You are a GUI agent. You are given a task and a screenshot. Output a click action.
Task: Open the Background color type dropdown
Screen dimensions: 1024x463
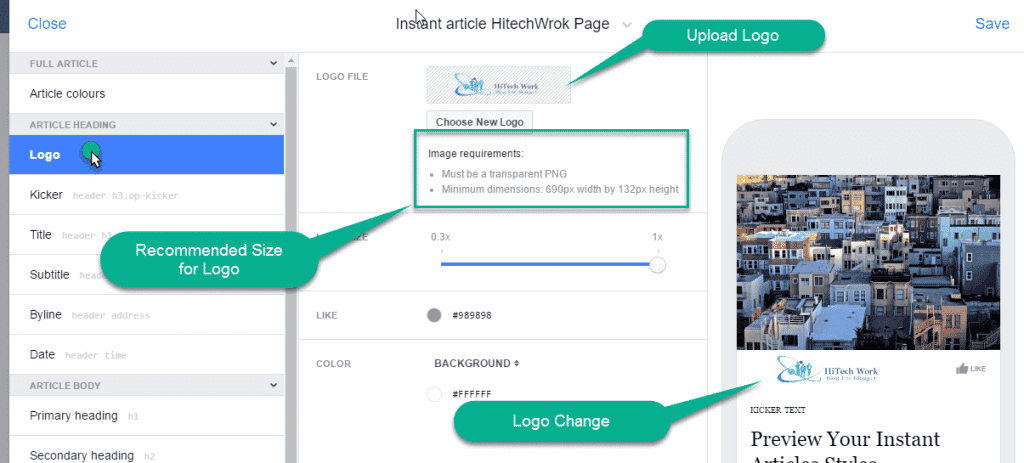click(477, 363)
